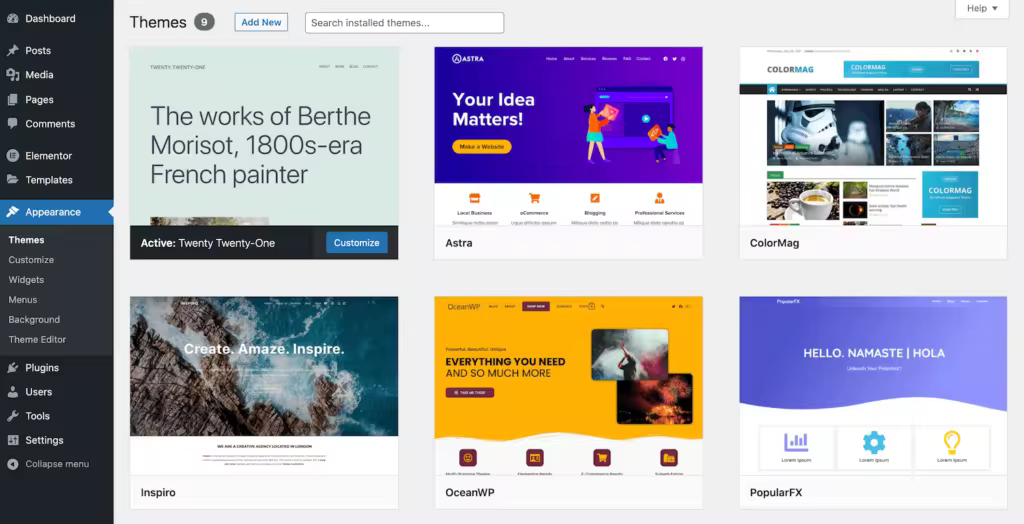Click the Plugins plug icon
The height and width of the screenshot is (524, 1024).
[12, 367]
